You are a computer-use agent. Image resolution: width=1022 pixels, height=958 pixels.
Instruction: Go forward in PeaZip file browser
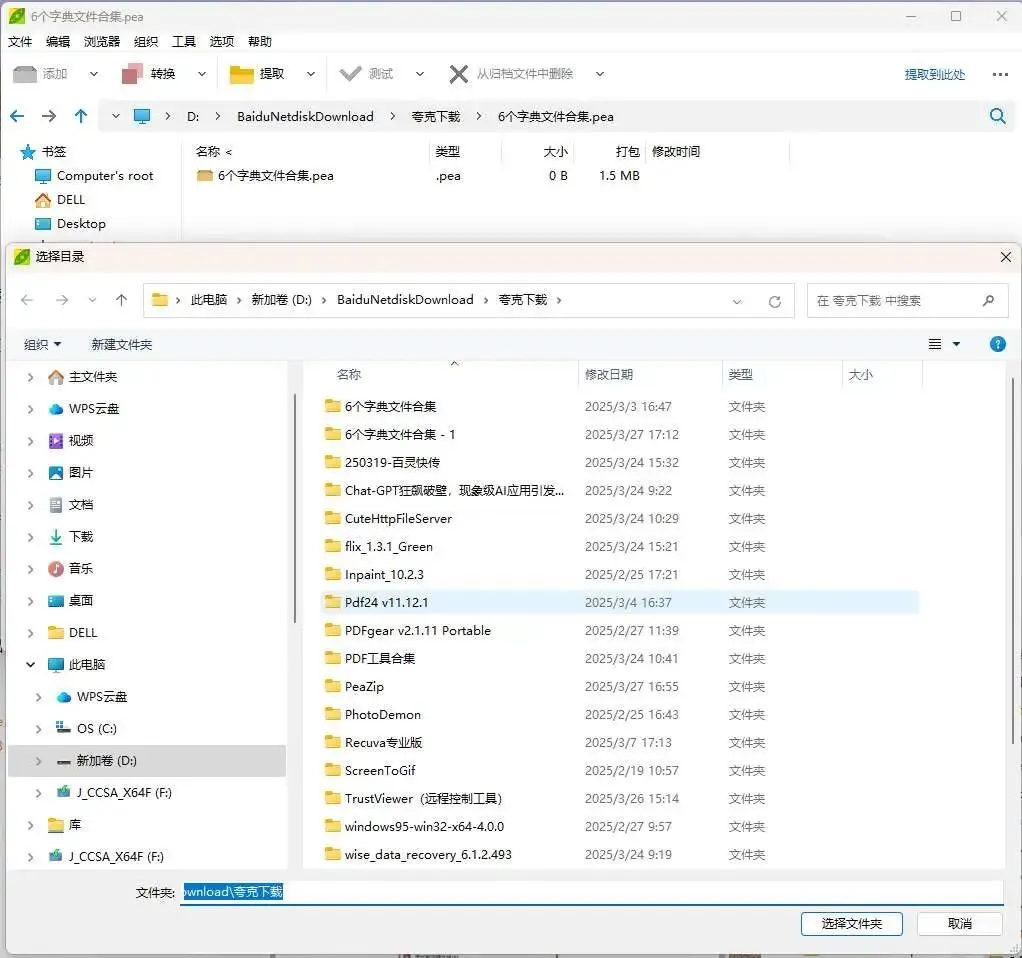[x=49, y=116]
